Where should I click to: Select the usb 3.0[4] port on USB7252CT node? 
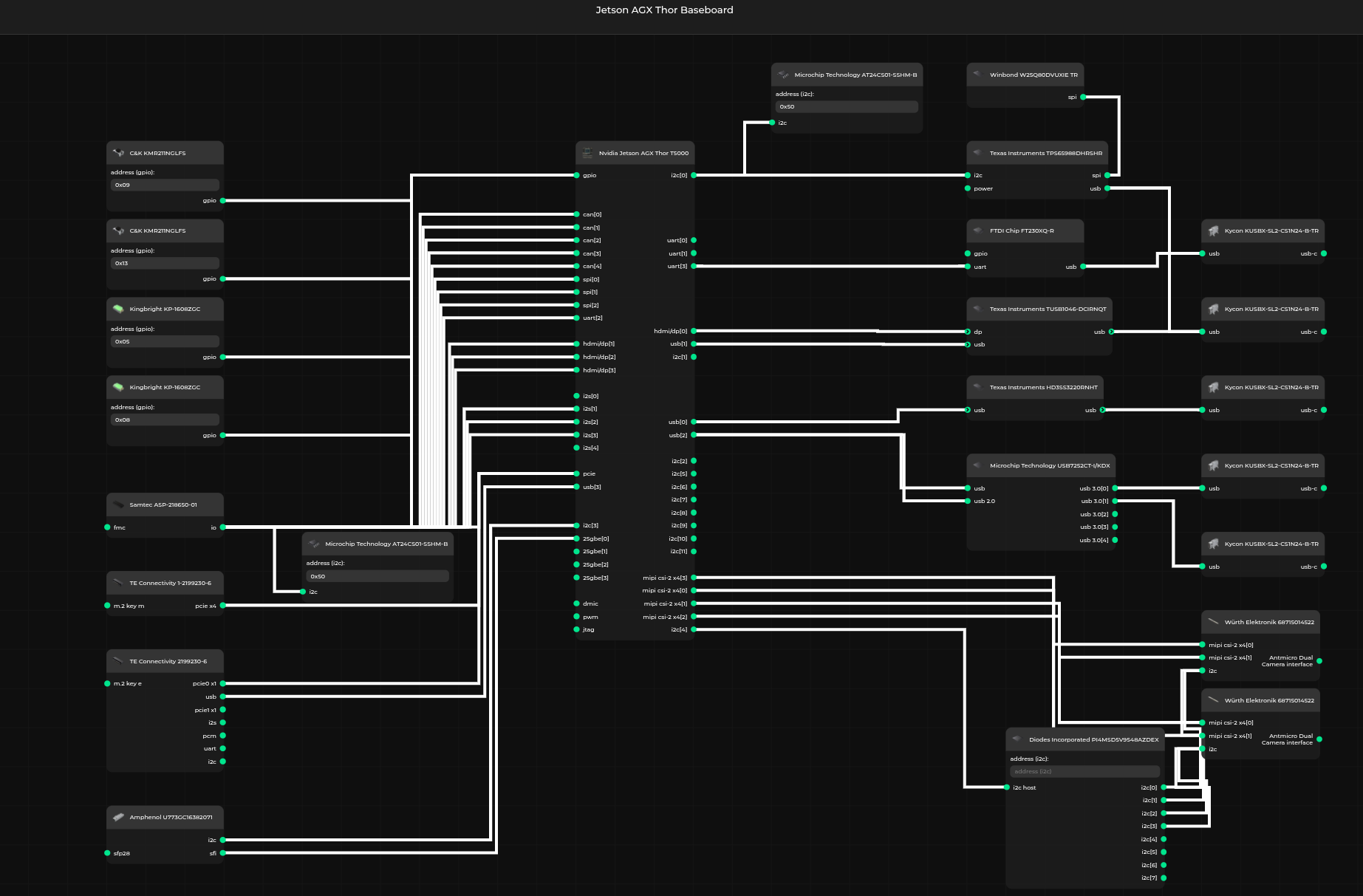click(x=1115, y=540)
